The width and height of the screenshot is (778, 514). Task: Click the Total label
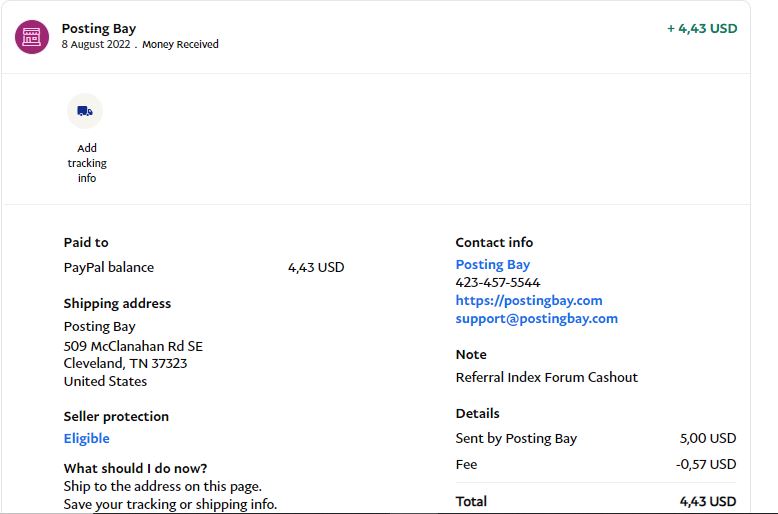(471, 501)
